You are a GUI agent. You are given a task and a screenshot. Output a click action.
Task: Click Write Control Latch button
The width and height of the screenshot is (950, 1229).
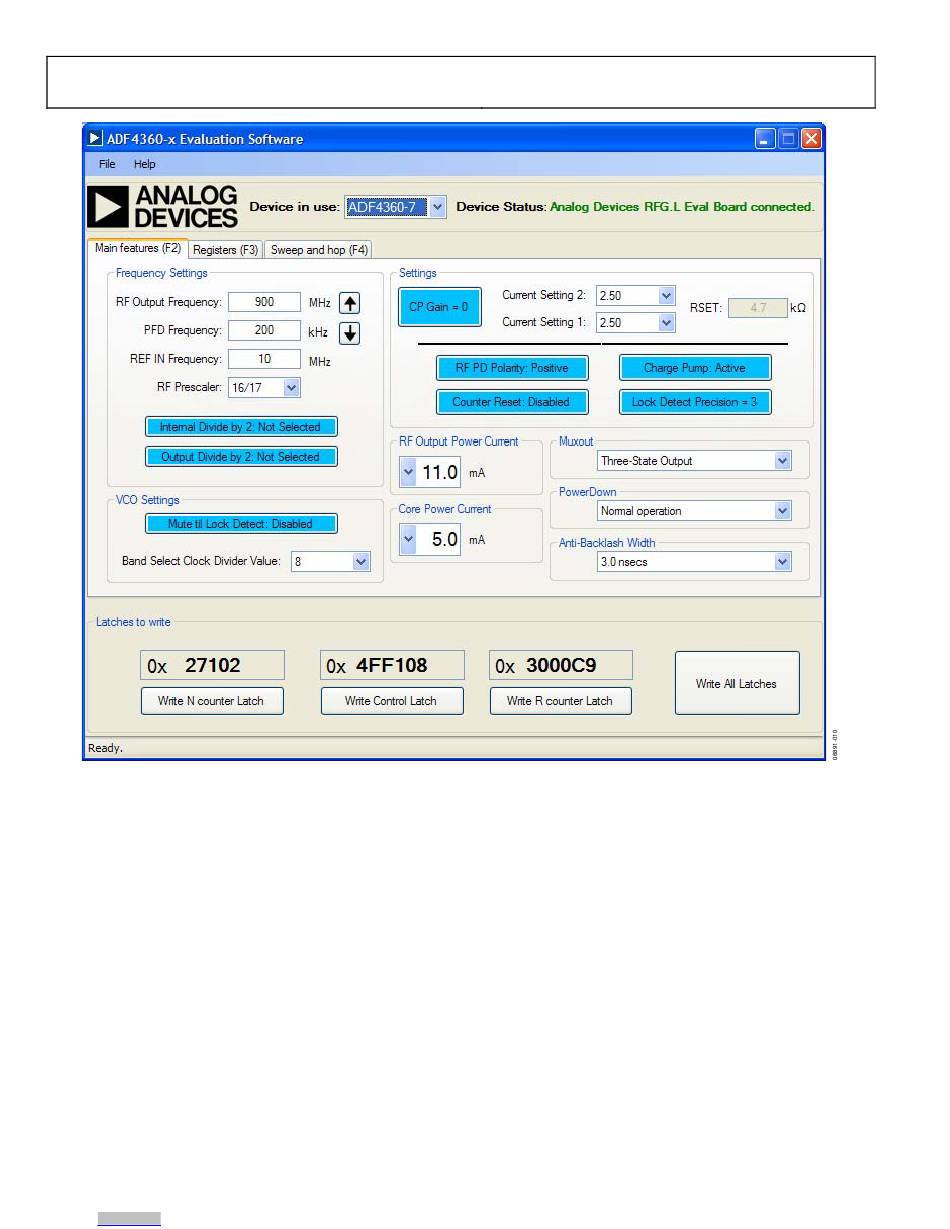(391, 701)
